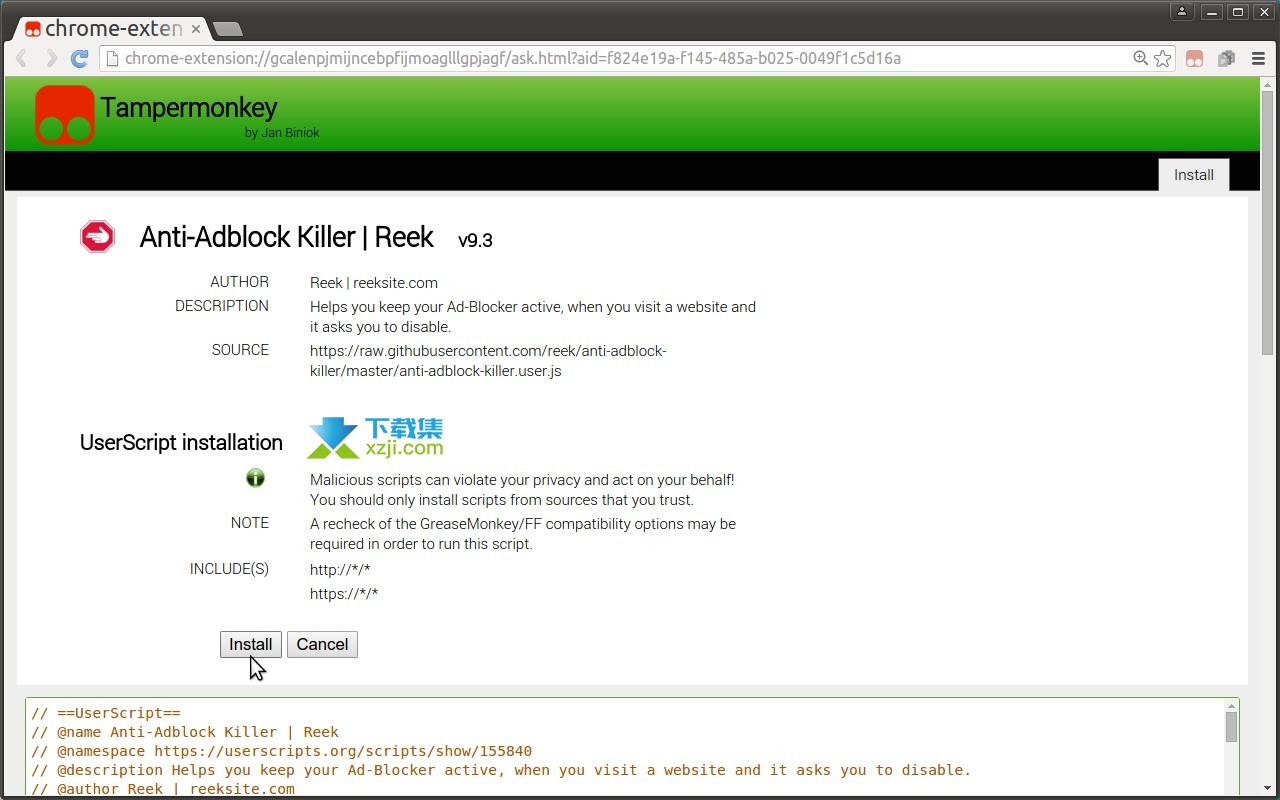Click the INCLUDE(S) field label
This screenshot has height=800, width=1280.
click(x=229, y=569)
